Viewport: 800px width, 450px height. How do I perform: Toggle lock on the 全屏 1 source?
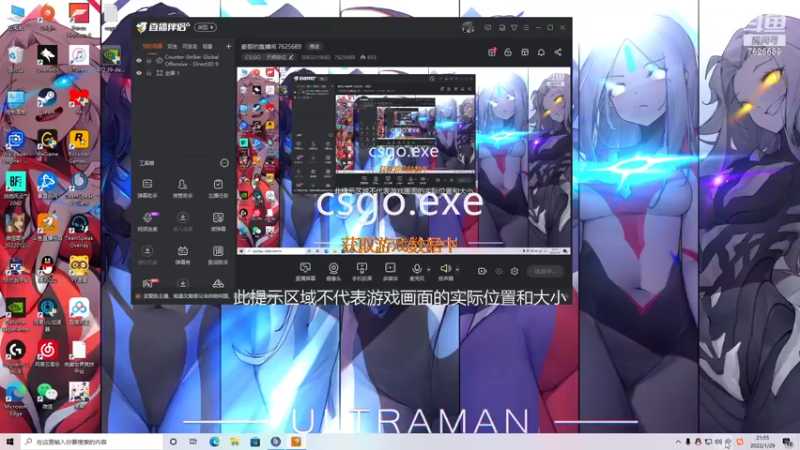pyautogui.click(x=149, y=73)
